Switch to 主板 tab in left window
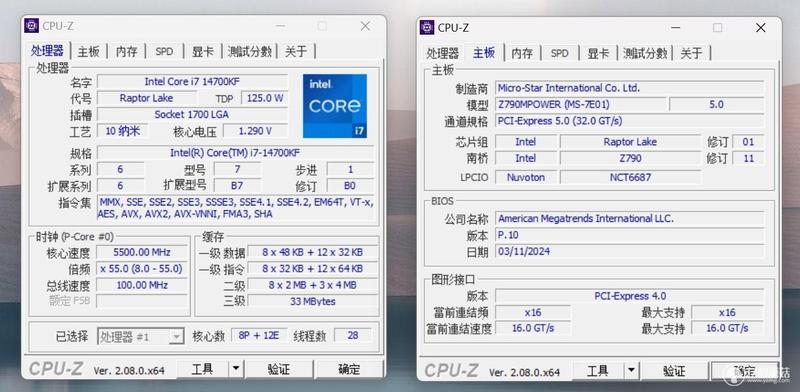Viewport: 800px width, 392px height. [x=88, y=52]
